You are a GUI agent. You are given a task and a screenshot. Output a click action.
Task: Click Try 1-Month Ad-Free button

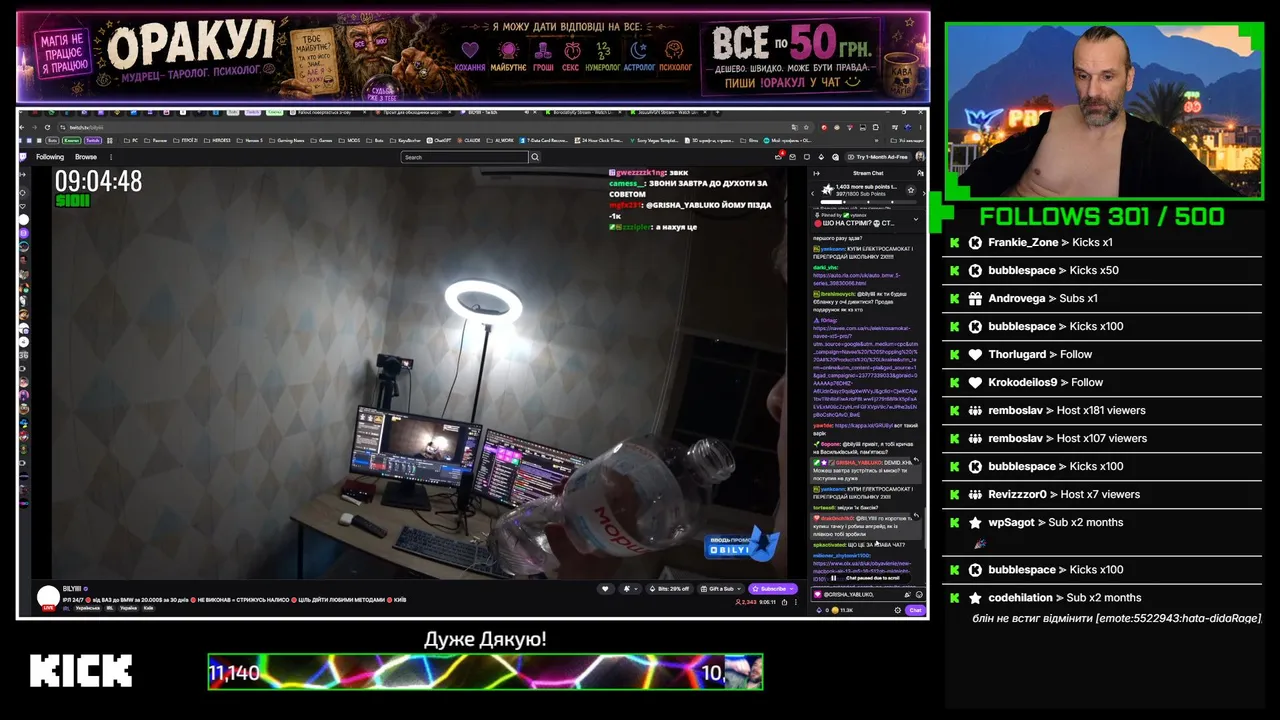[878, 157]
